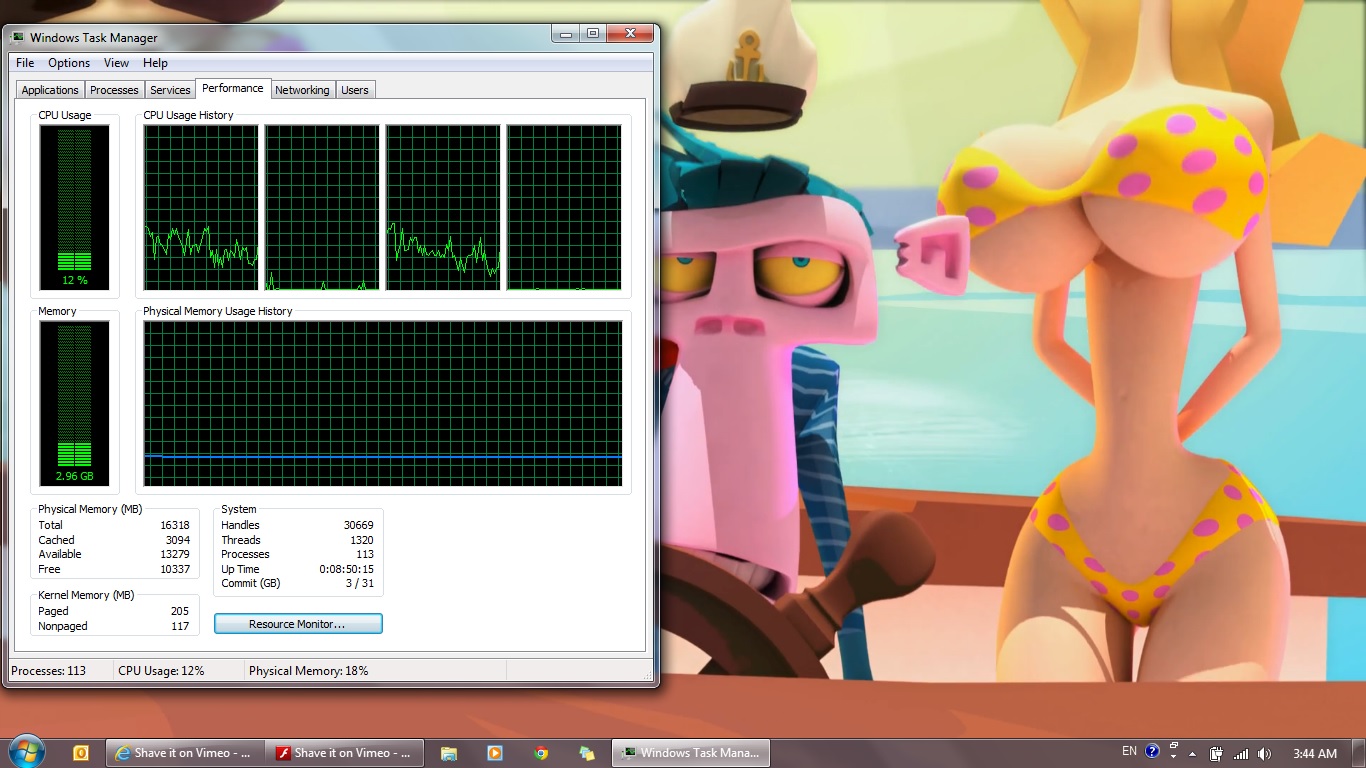Click the EN input language indicator
Screen dimensions: 1366x768
click(x=1129, y=751)
